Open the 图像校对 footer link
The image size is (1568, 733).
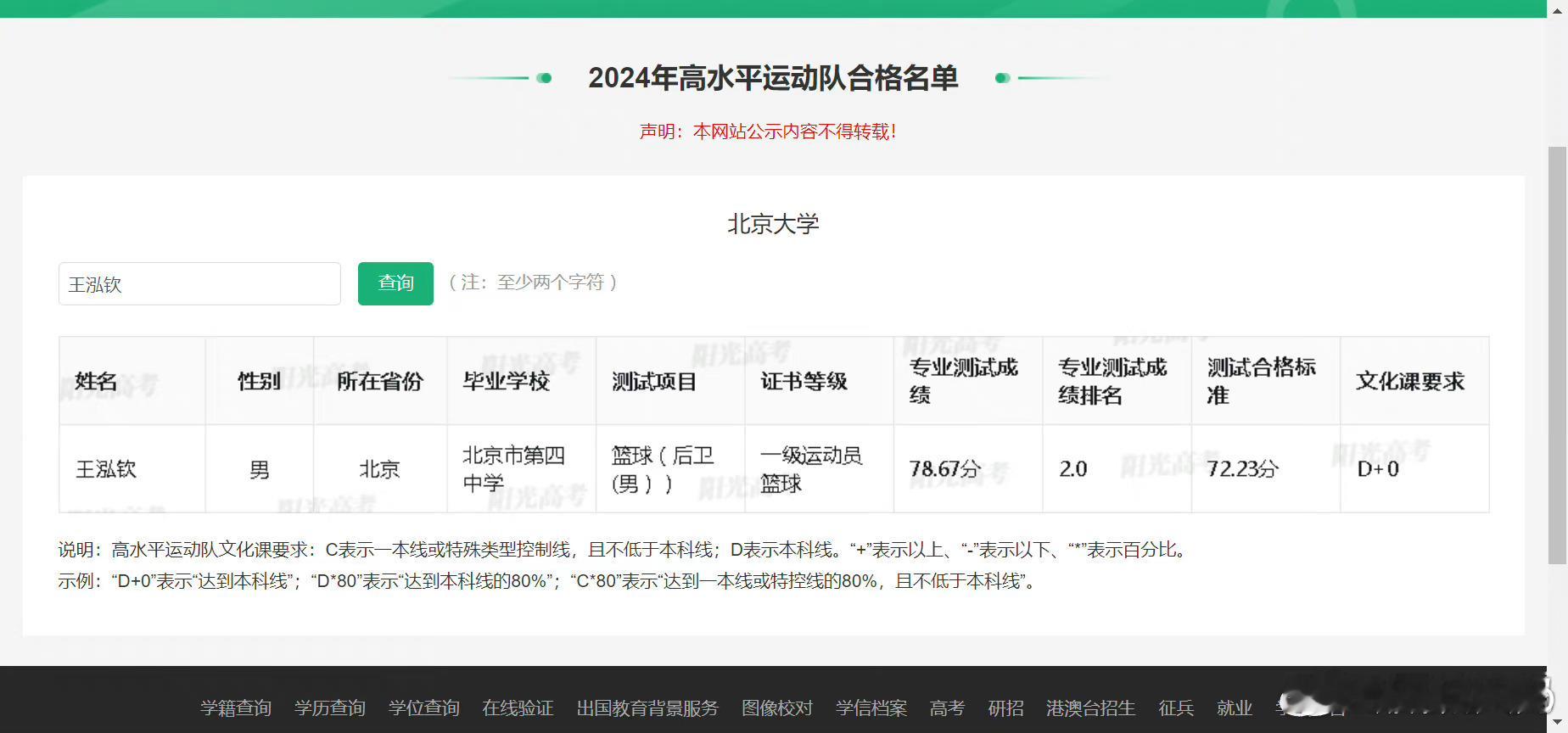[777, 708]
